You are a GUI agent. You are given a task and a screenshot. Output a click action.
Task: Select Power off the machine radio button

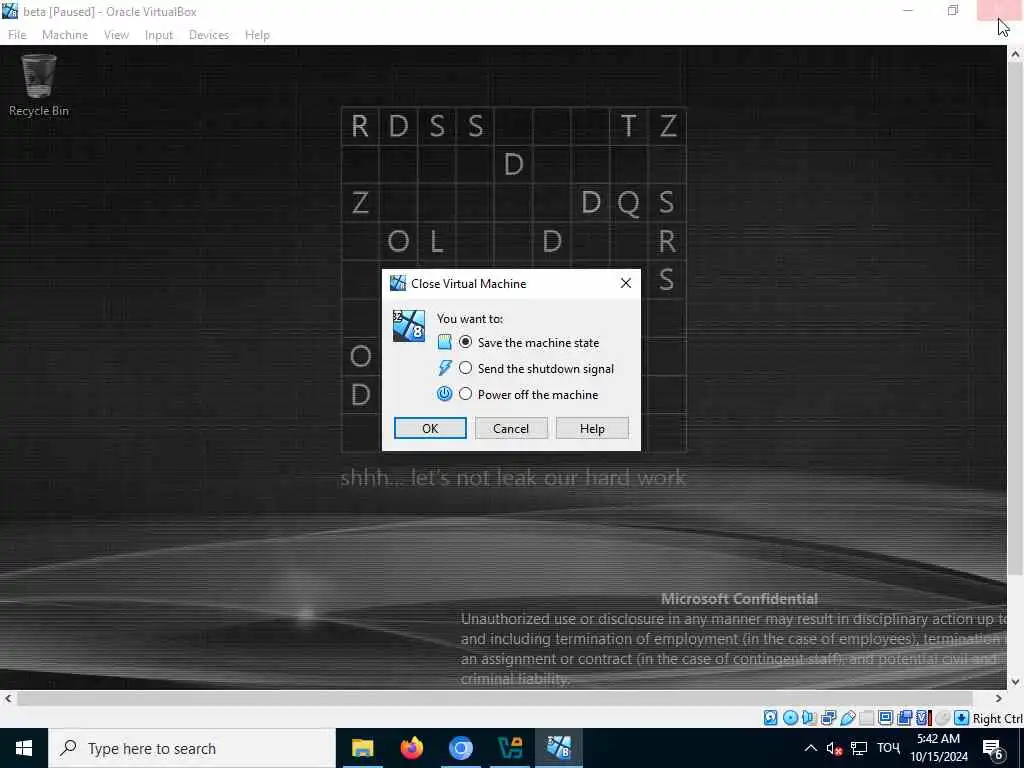pyautogui.click(x=465, y=394)
